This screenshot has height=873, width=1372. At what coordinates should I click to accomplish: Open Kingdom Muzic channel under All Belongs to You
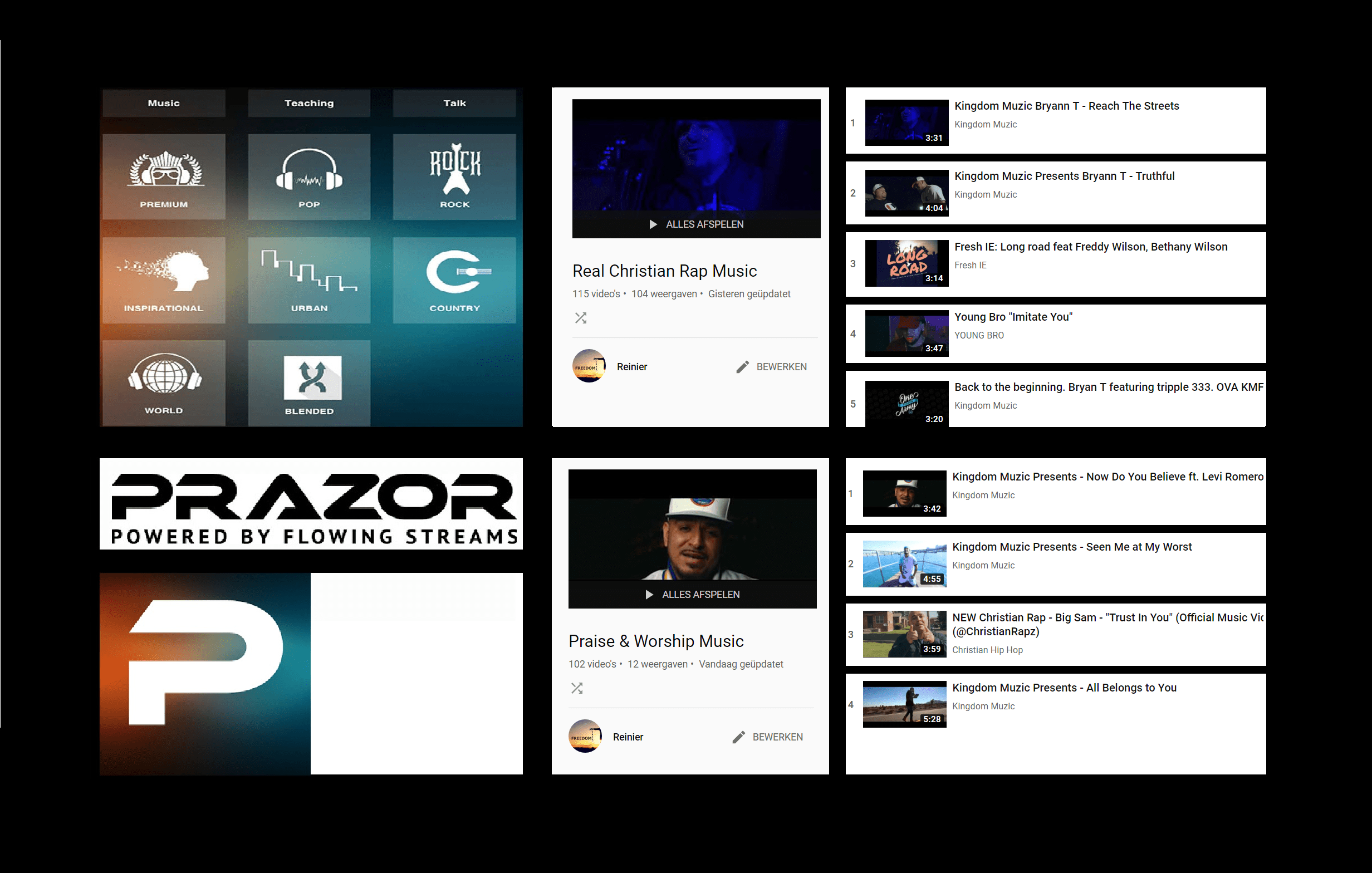point(983,706)
